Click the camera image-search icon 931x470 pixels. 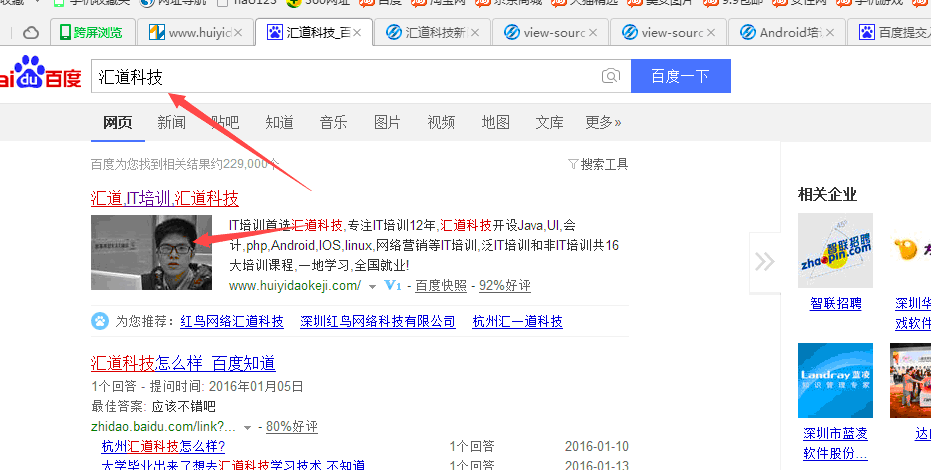610,76
